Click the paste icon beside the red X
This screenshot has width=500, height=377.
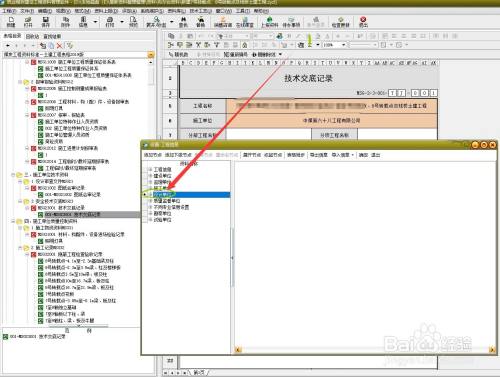[51, 45]
